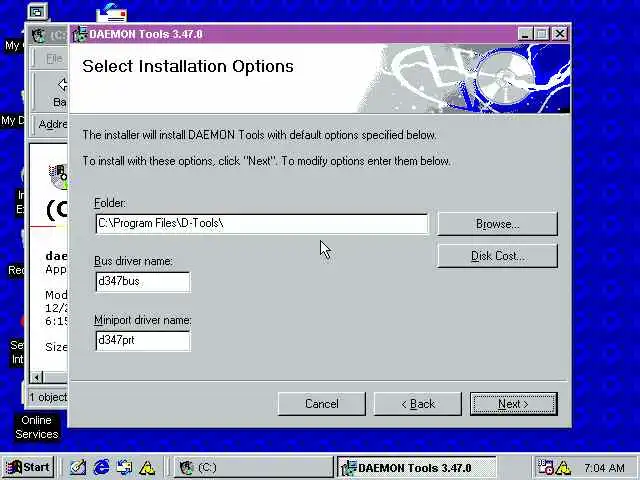Screen dimensions: 640x480
Task: Cancel the DAEMON Tools installation
Action: click(x=322, y=404)
